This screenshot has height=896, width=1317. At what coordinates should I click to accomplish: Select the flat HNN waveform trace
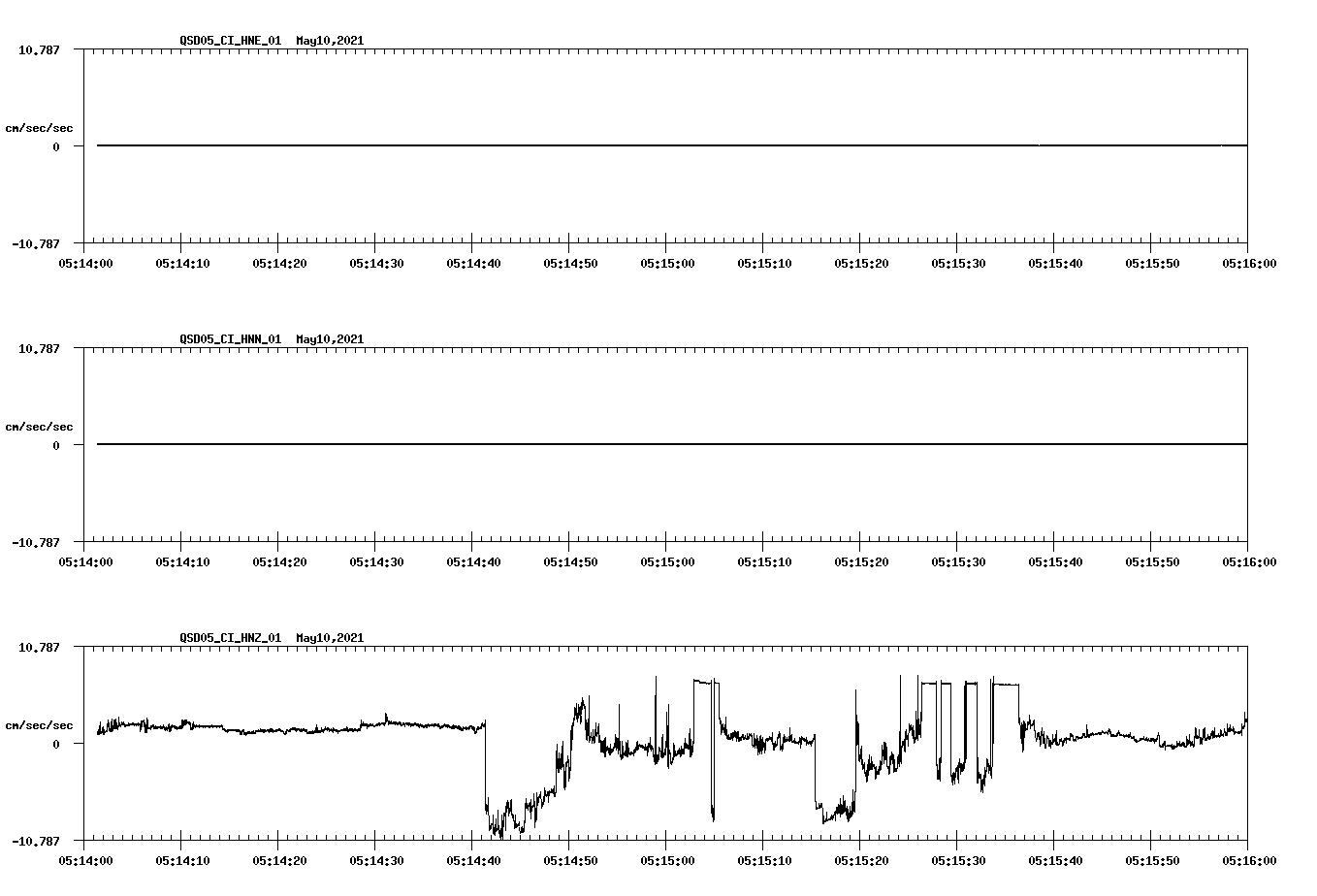point(582,444)
